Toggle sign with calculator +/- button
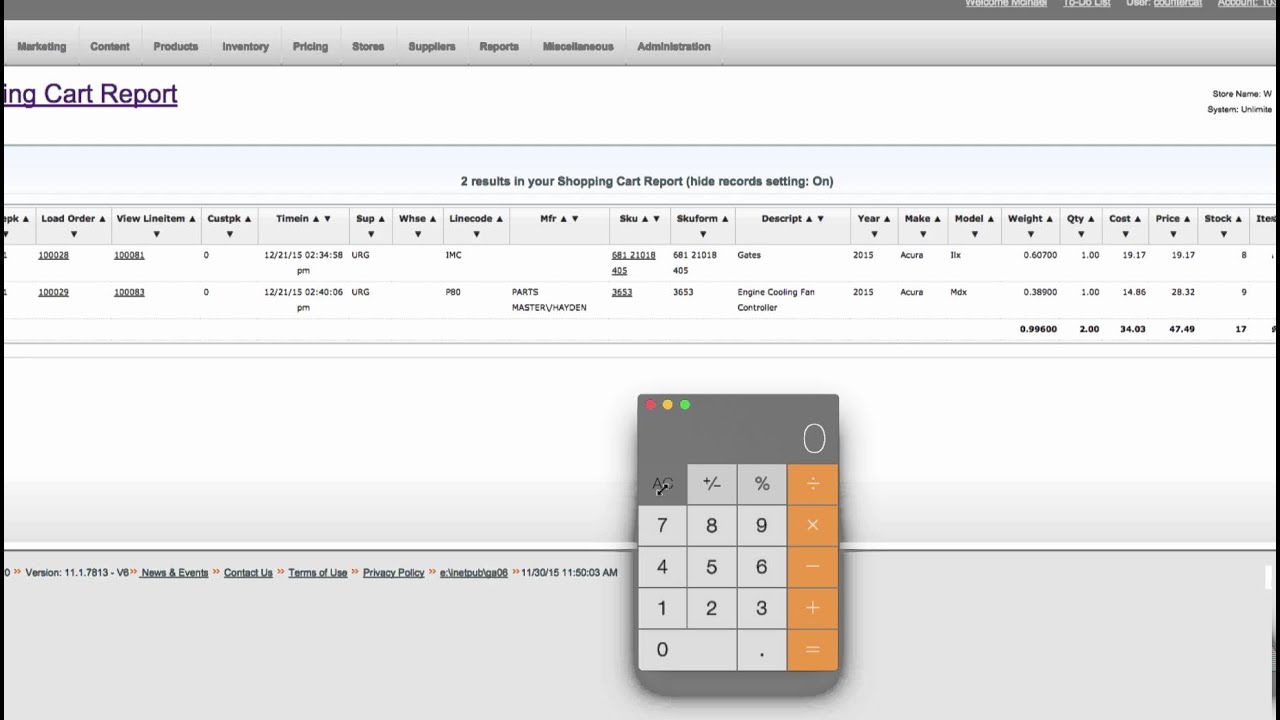1280x720 pixels. pos(712,484)
